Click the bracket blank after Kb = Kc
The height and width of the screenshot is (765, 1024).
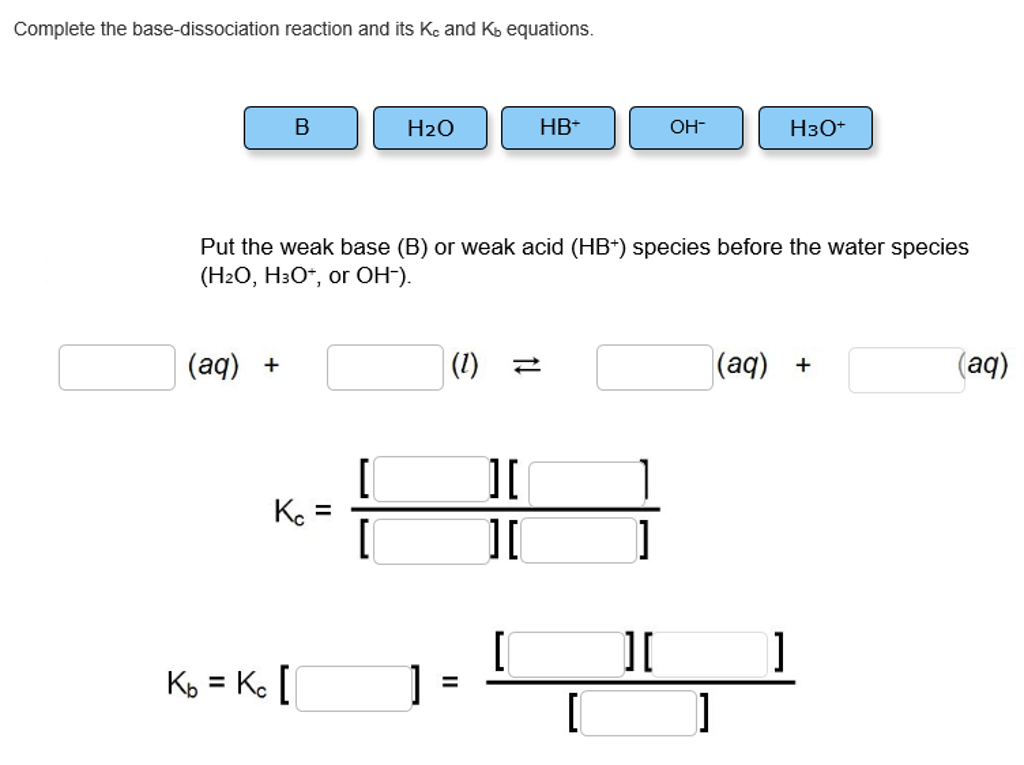[352, 690]
